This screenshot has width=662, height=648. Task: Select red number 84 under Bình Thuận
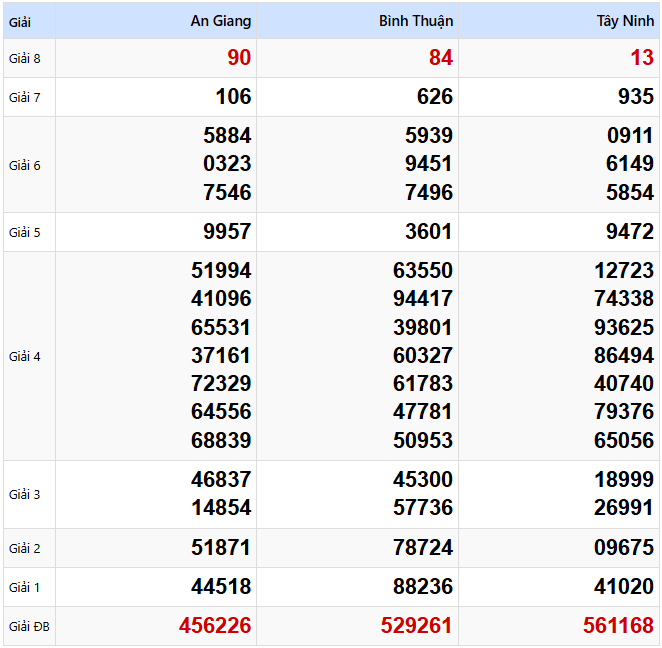click(x=440, y=58)
